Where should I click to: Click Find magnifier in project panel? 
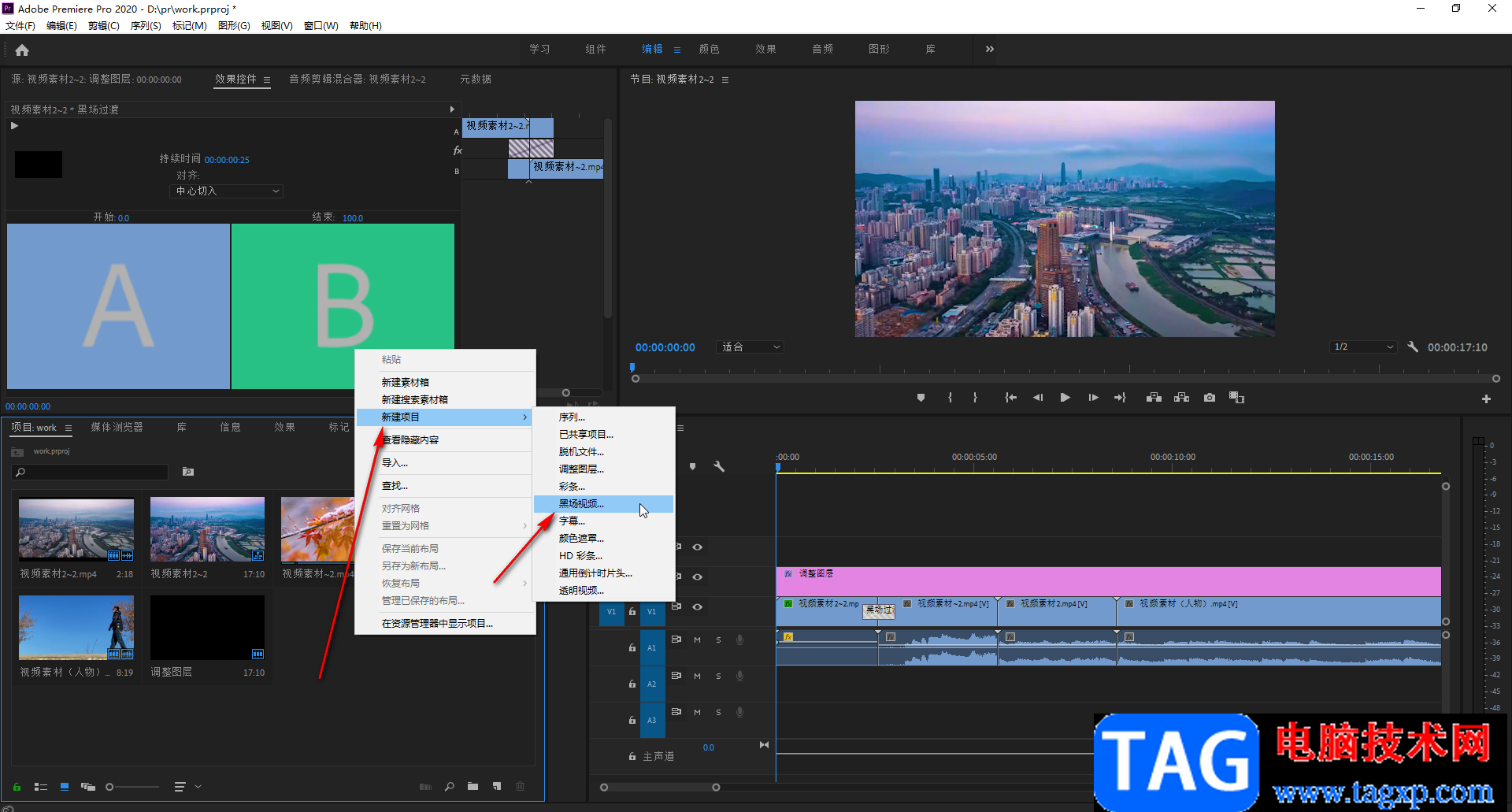coord(449,787)
